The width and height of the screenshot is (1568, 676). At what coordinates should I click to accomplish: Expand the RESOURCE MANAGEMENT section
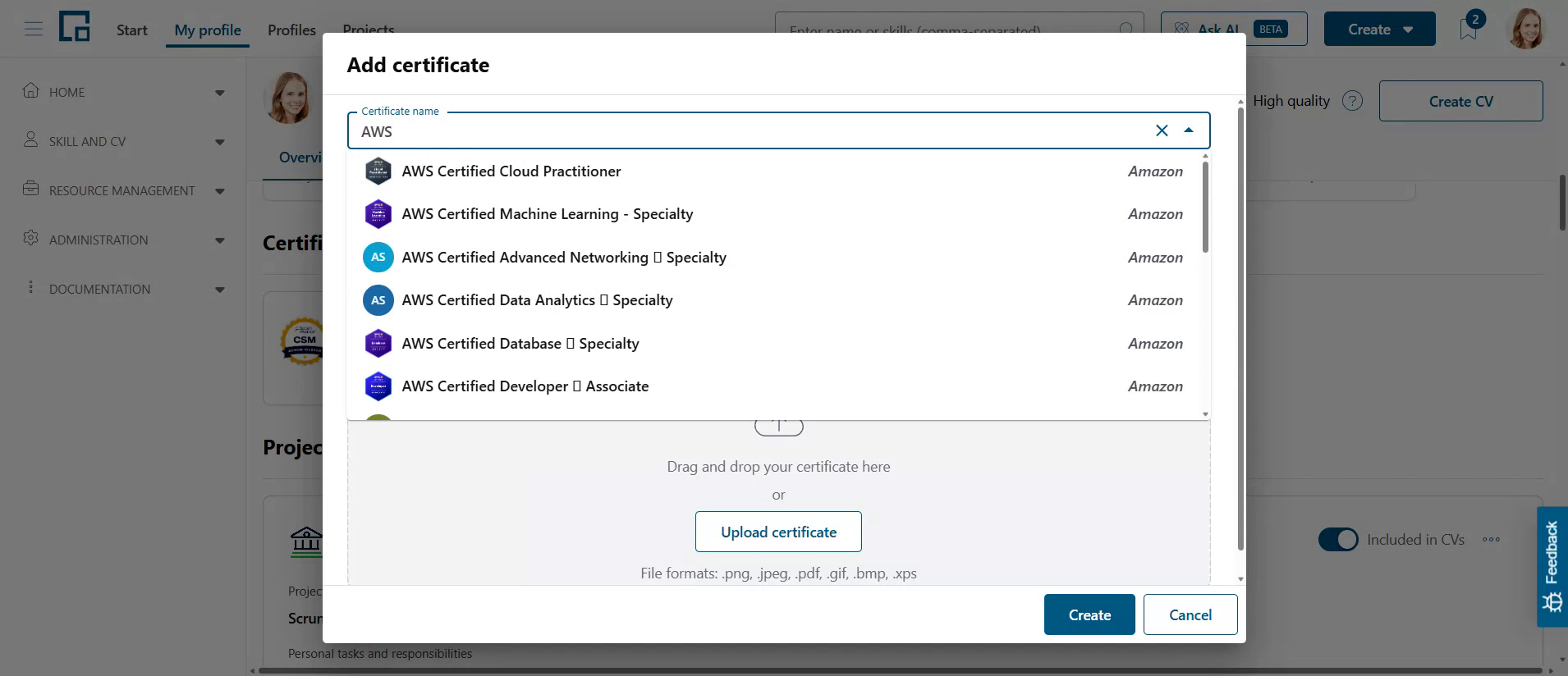220,191
